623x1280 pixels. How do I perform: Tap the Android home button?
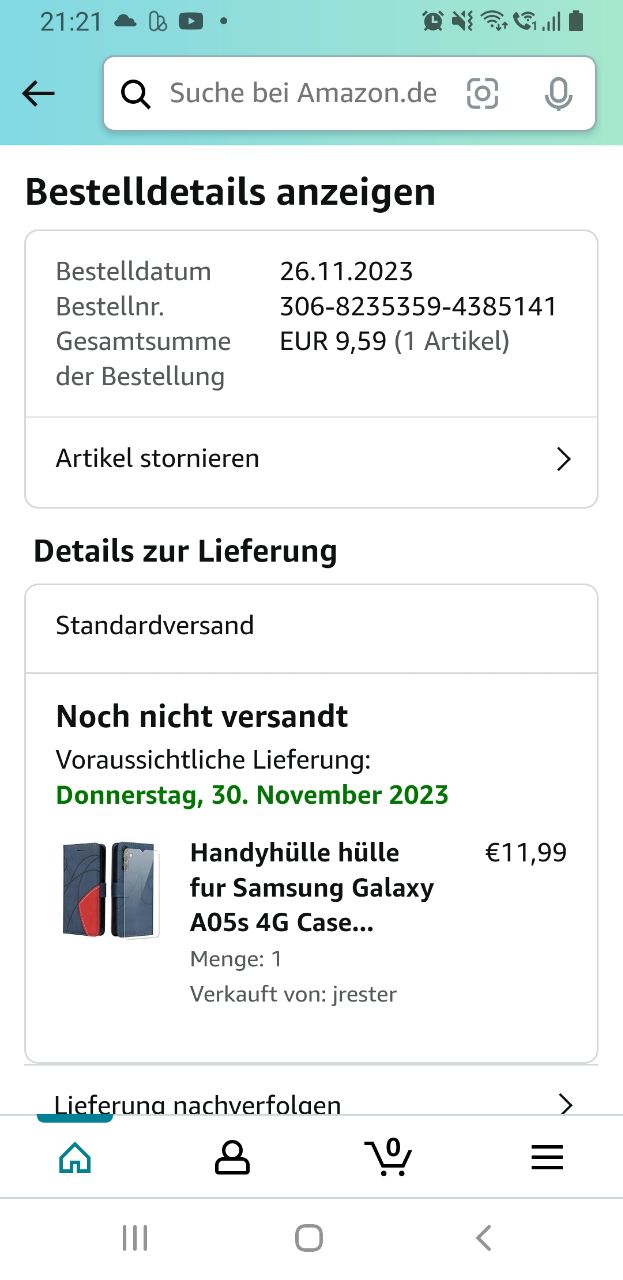(x=310, y=1238)
